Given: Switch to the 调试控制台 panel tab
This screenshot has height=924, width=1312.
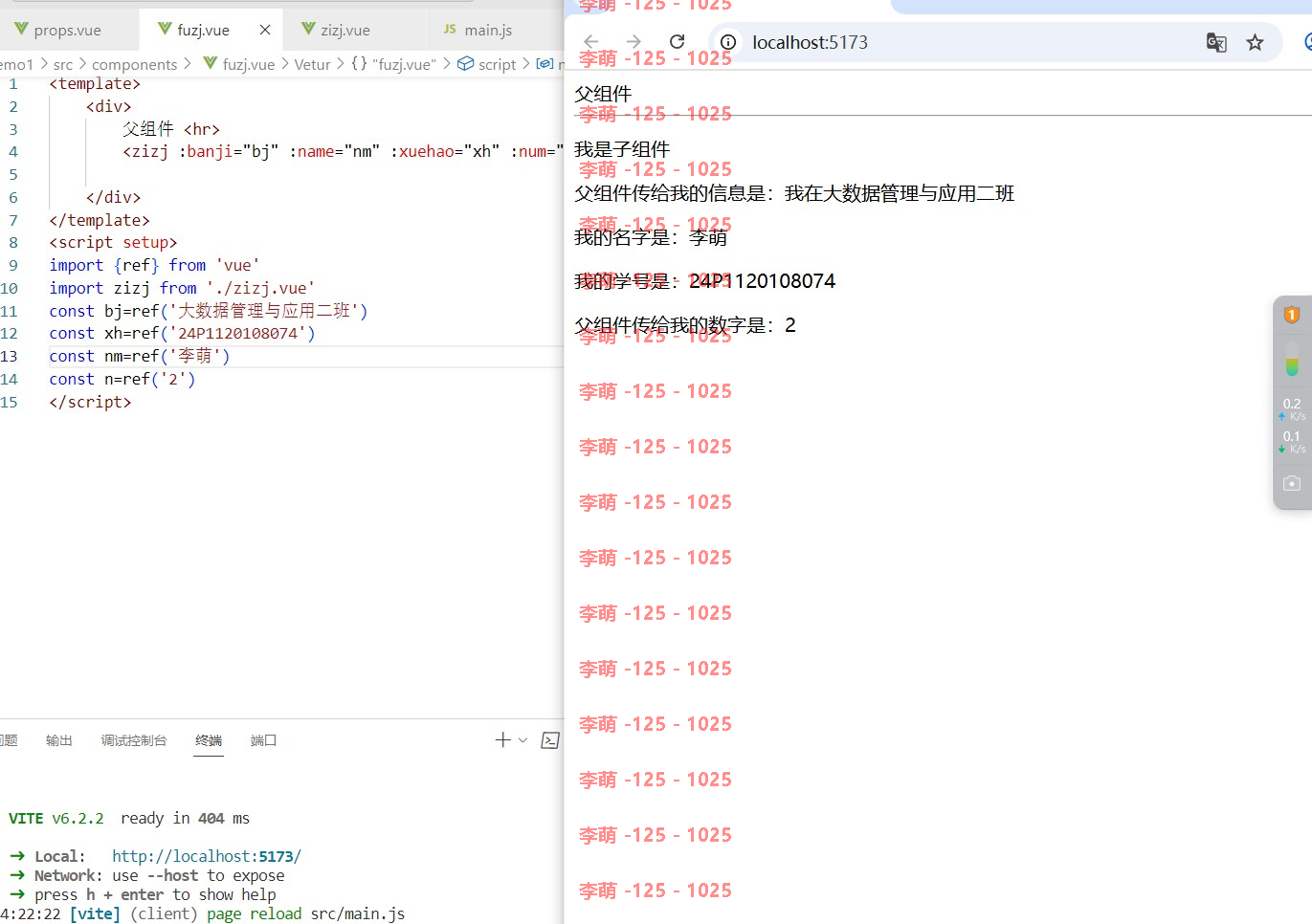Looking at the screenshot, I should click(x=134, y=740).
